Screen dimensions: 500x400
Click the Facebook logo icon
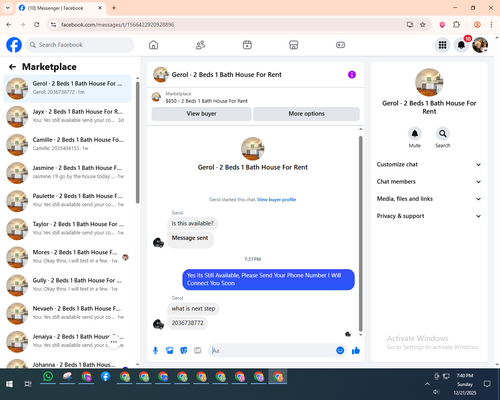(x=14, y=45)
